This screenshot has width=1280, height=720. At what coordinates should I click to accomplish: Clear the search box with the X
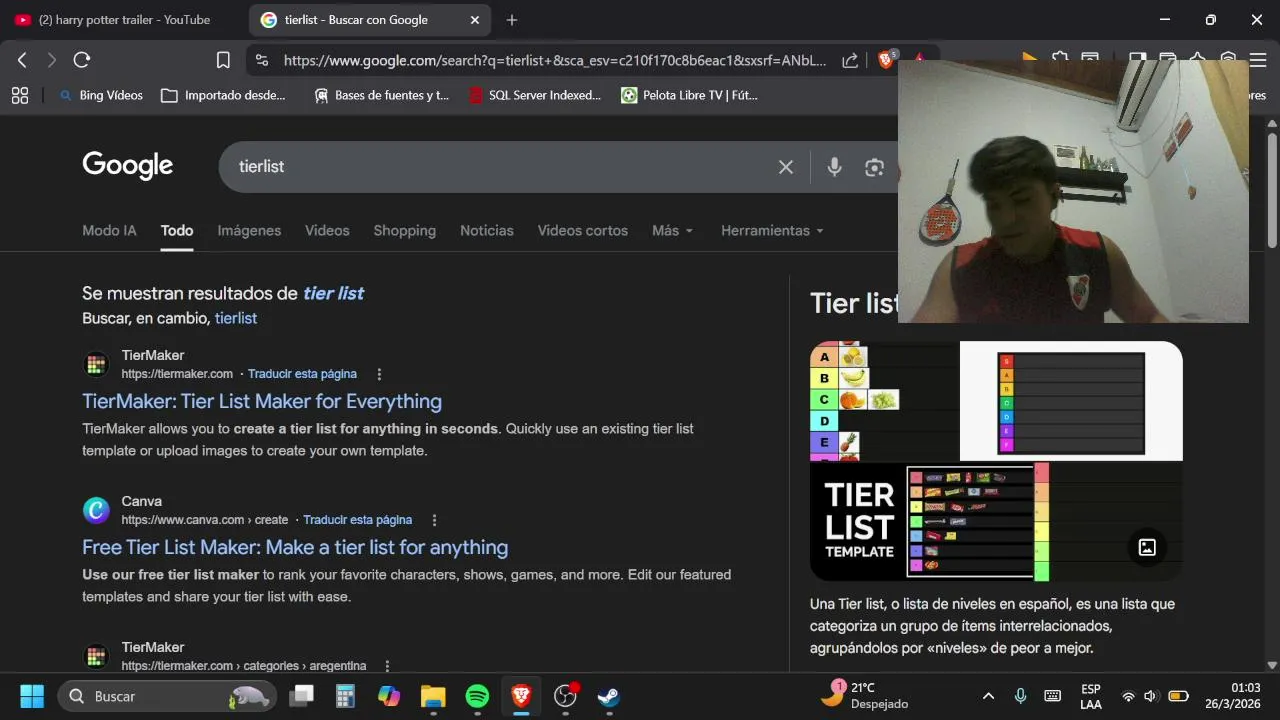[x=786, y=167]
